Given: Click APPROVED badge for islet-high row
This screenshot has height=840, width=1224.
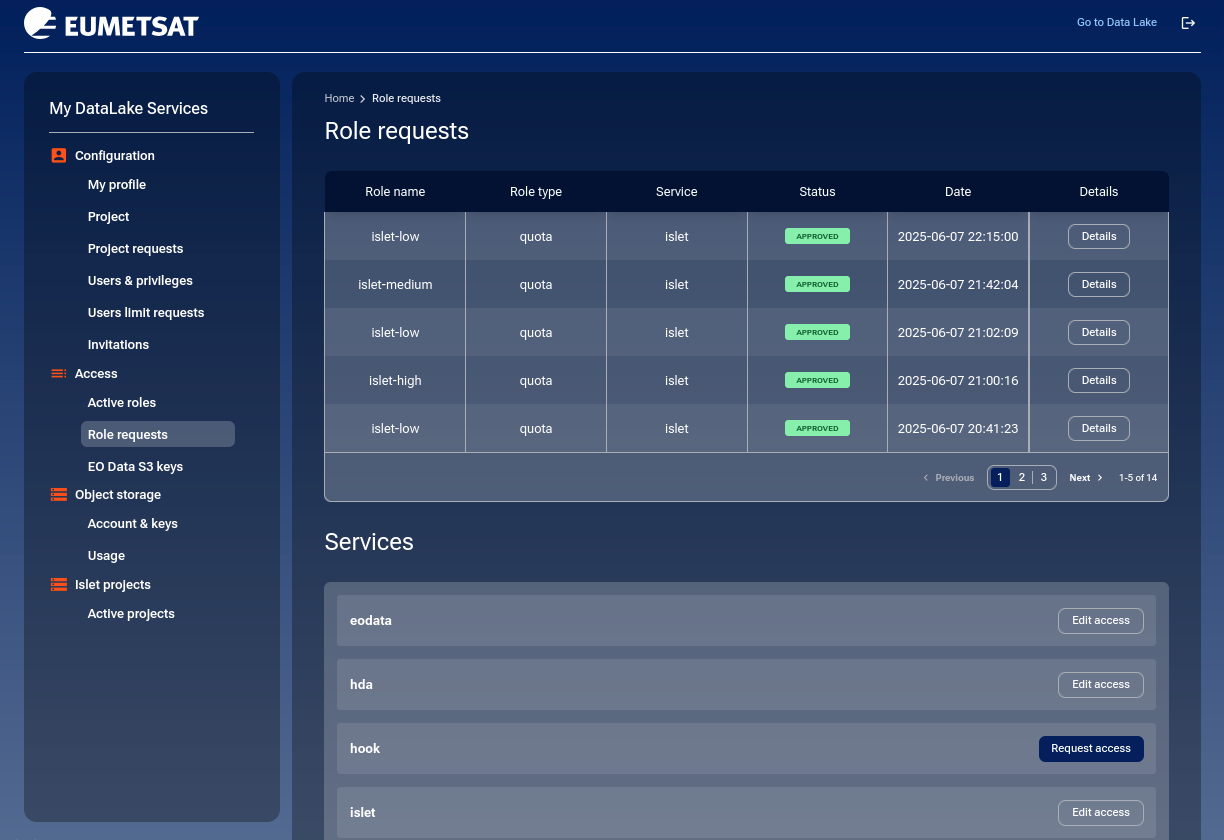Looking at the screenshot, I should [x=817, y=381].
